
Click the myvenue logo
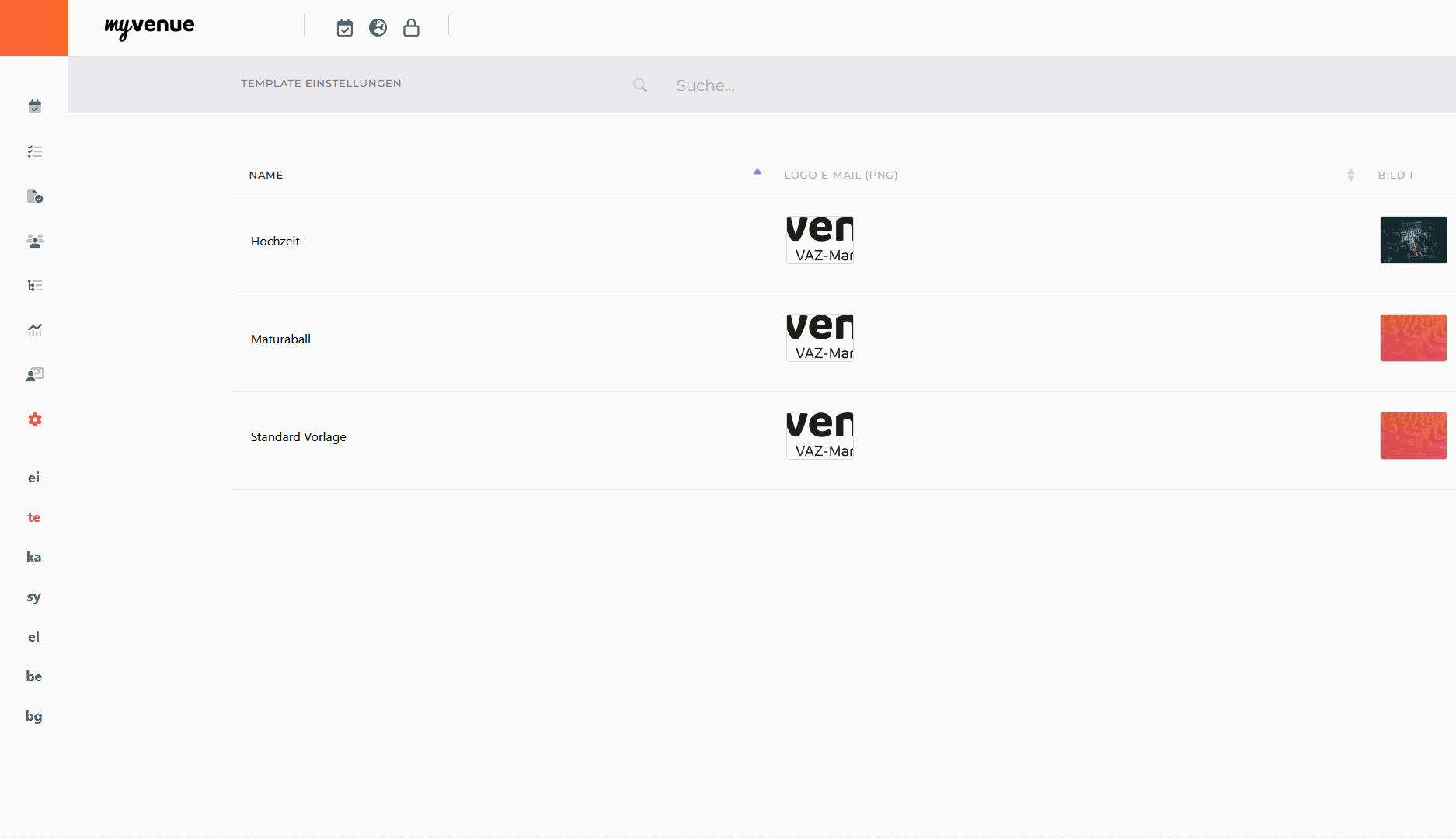[x=150, y=27]
